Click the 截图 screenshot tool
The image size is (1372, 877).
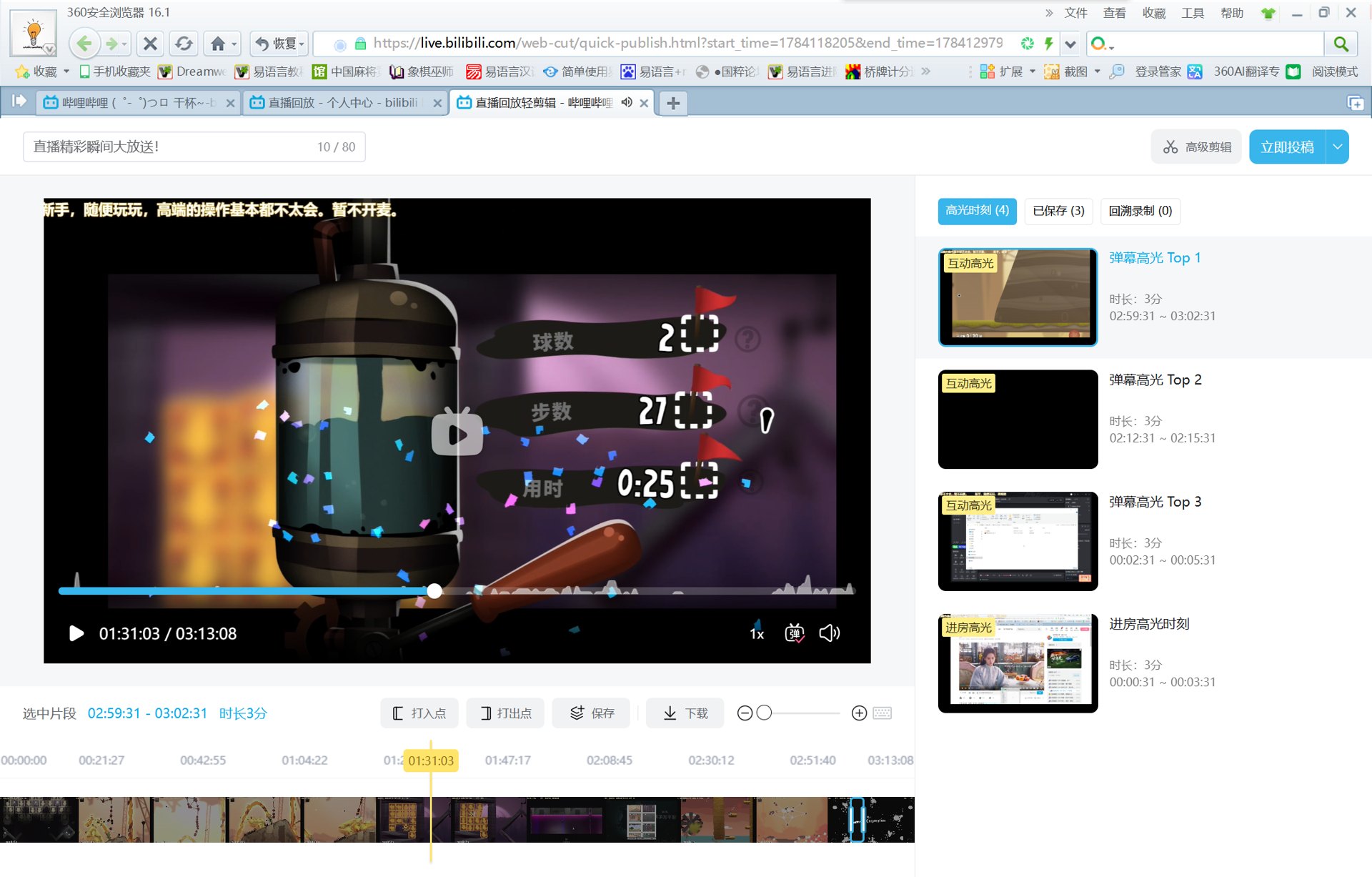pos(1066,71)
